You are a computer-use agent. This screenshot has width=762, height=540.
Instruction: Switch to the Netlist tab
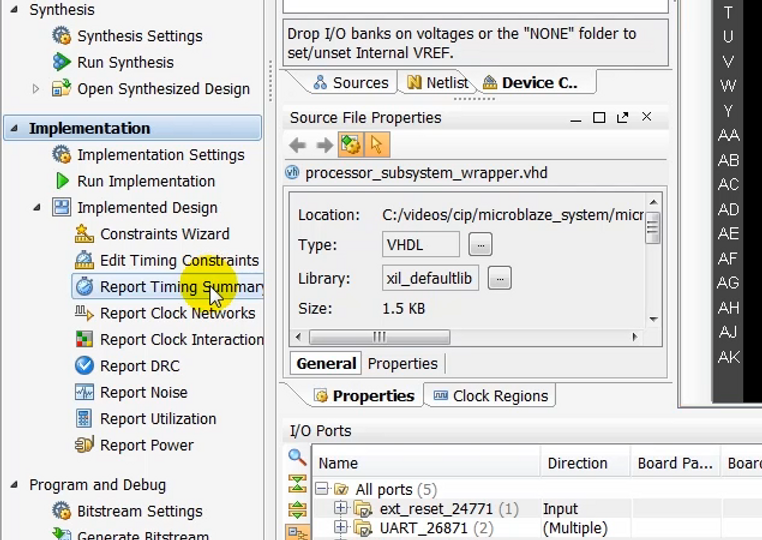[x=436, y=83]
